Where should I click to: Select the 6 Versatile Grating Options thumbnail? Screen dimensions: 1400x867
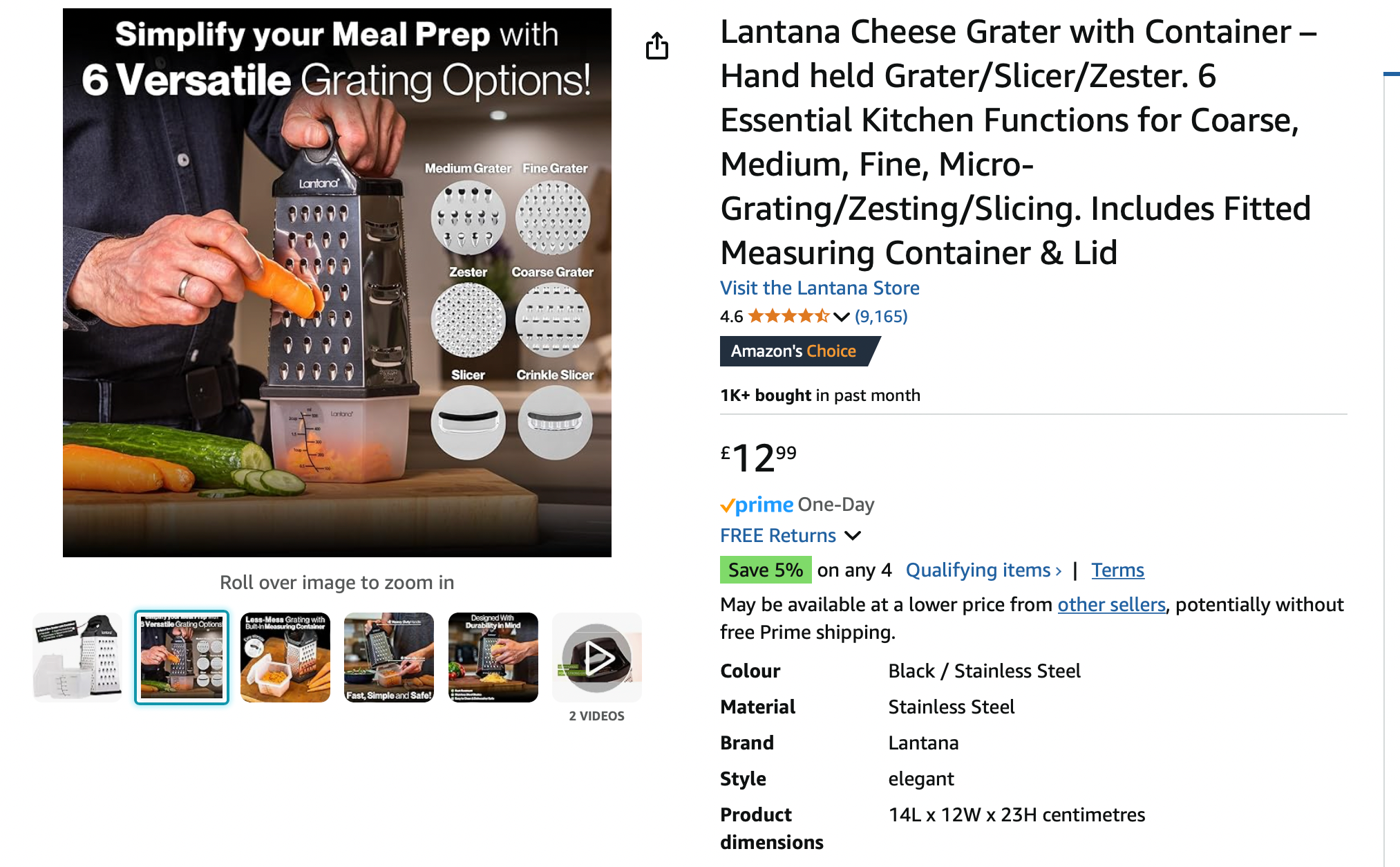182,658
